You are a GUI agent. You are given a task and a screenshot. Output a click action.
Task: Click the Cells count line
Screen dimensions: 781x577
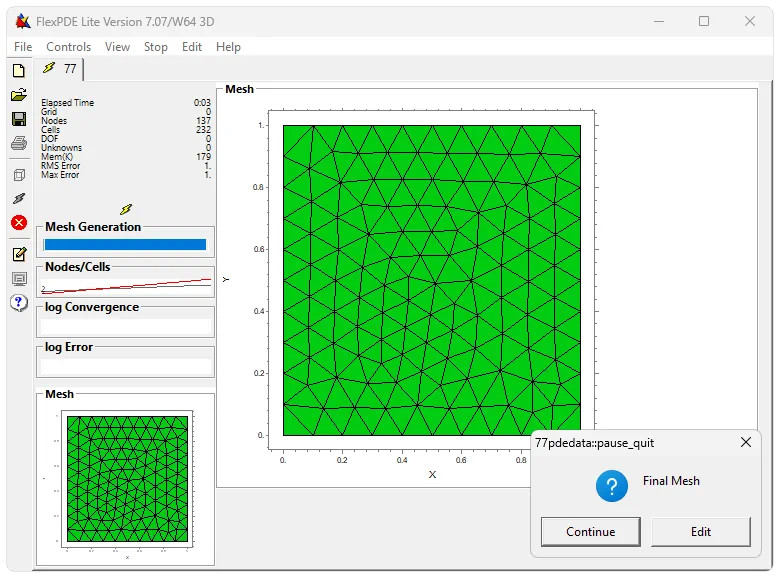126,130
